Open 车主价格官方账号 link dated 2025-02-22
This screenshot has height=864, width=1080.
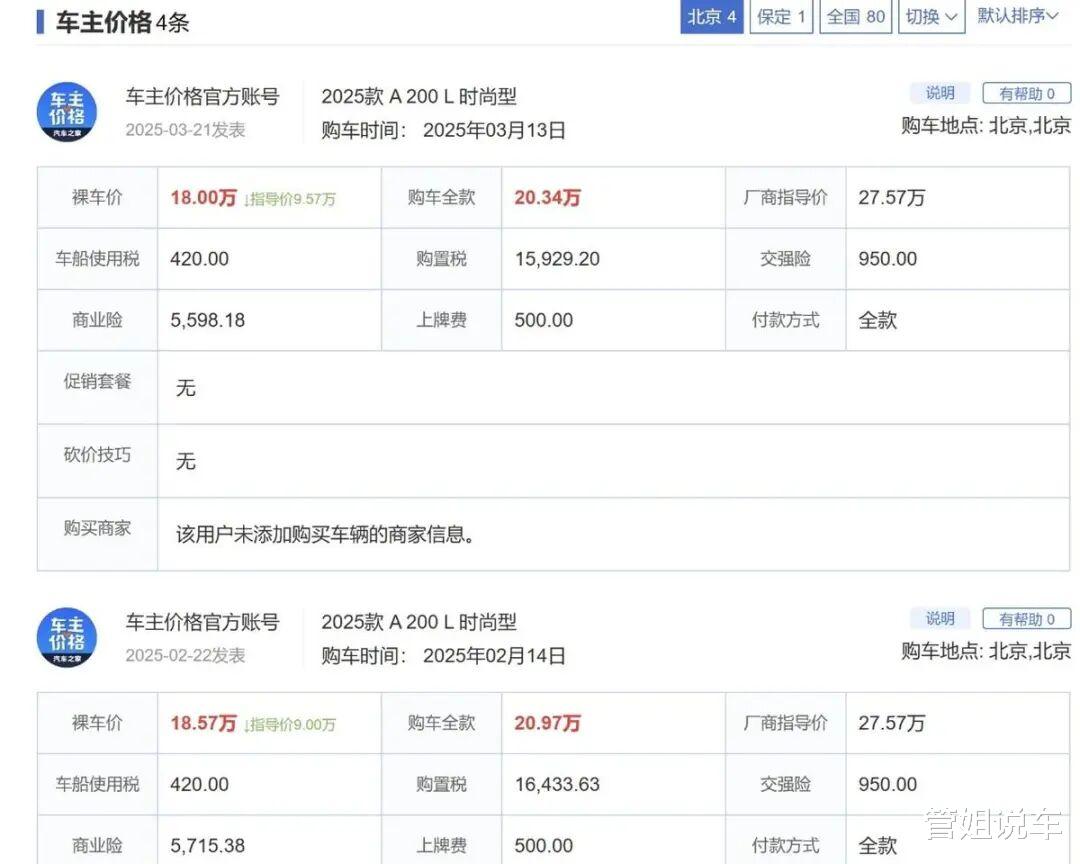point(202,622)
